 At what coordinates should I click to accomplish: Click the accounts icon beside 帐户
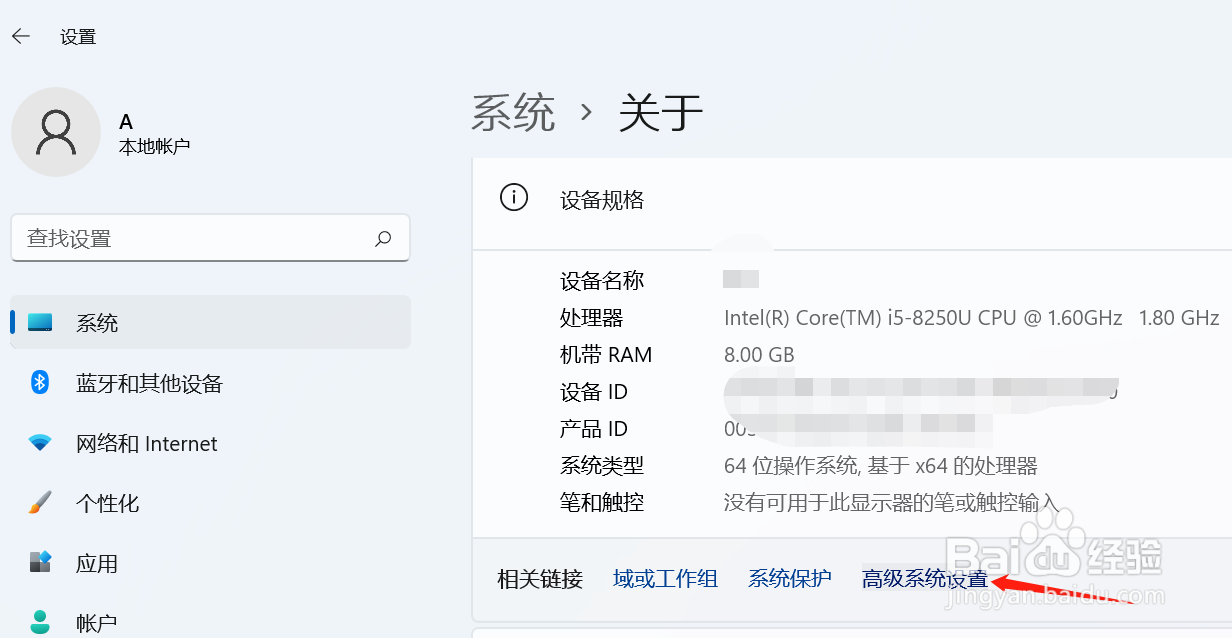40,620
